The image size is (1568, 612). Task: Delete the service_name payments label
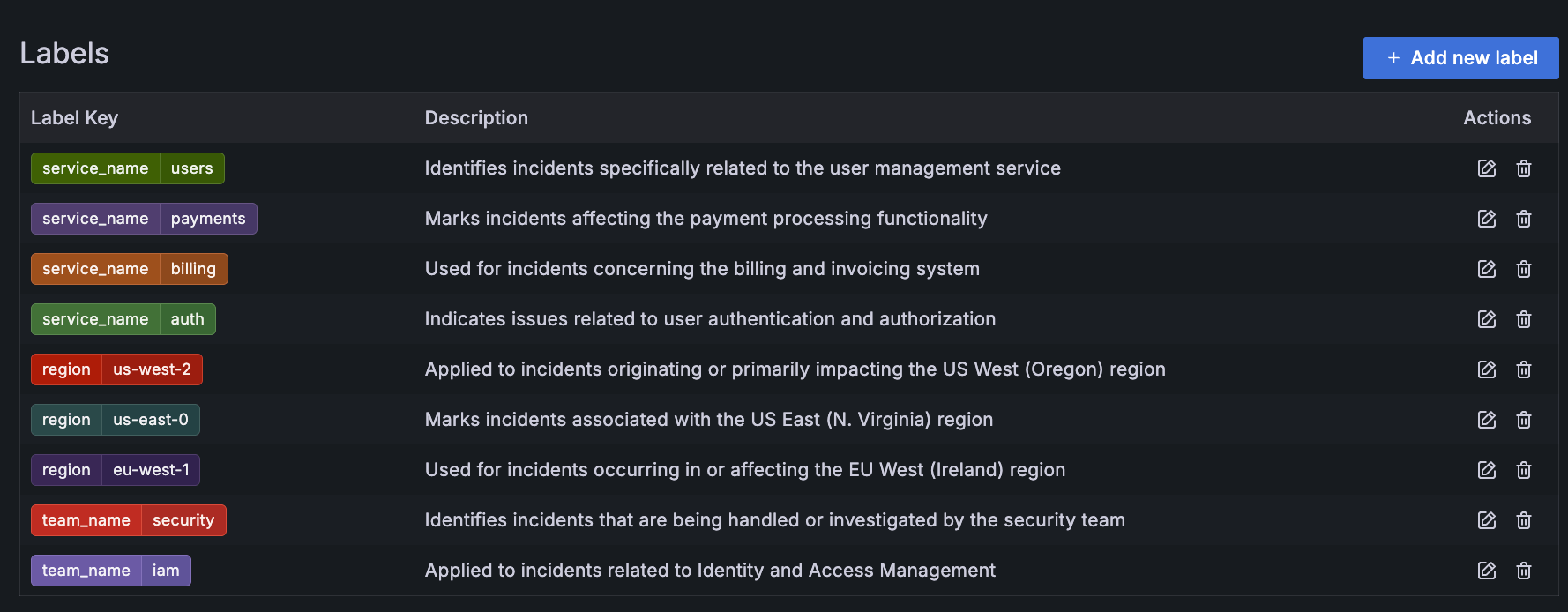(1524, 219)
